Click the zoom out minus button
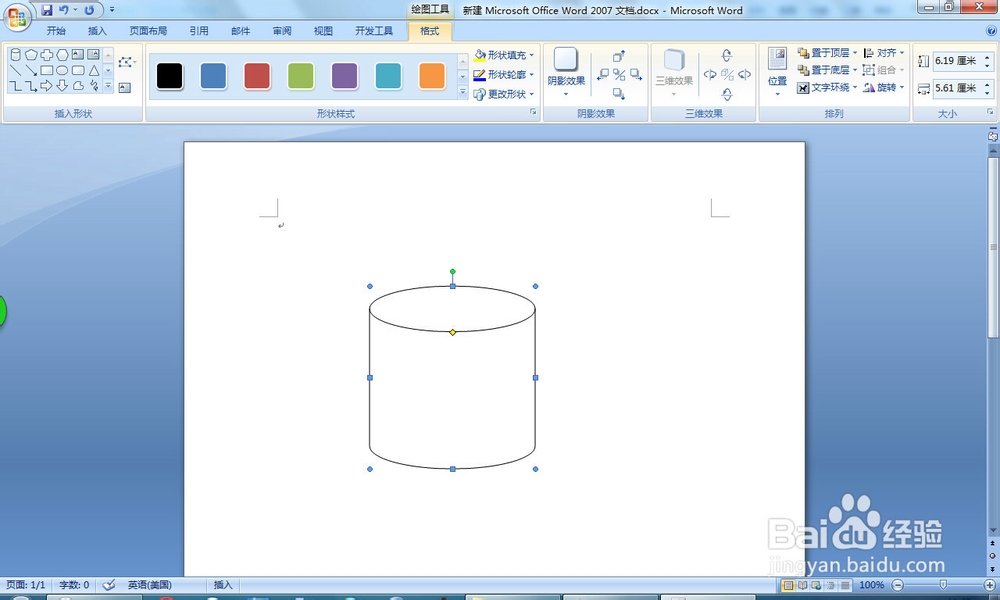1000x600 pixels. pos(897,585)
